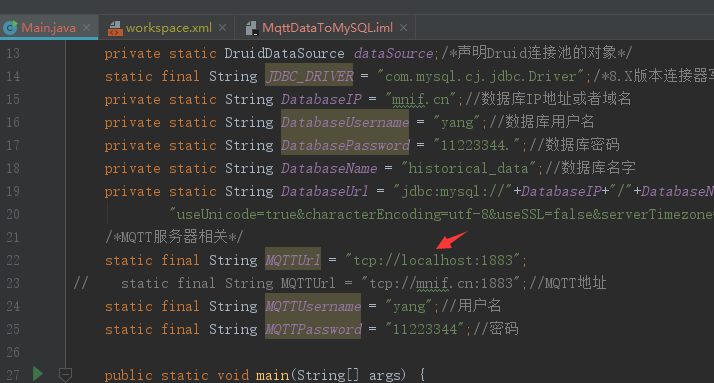Place cursor in "tcp://localhost:1883" string

pyautogui.click(x=433, y=260)
